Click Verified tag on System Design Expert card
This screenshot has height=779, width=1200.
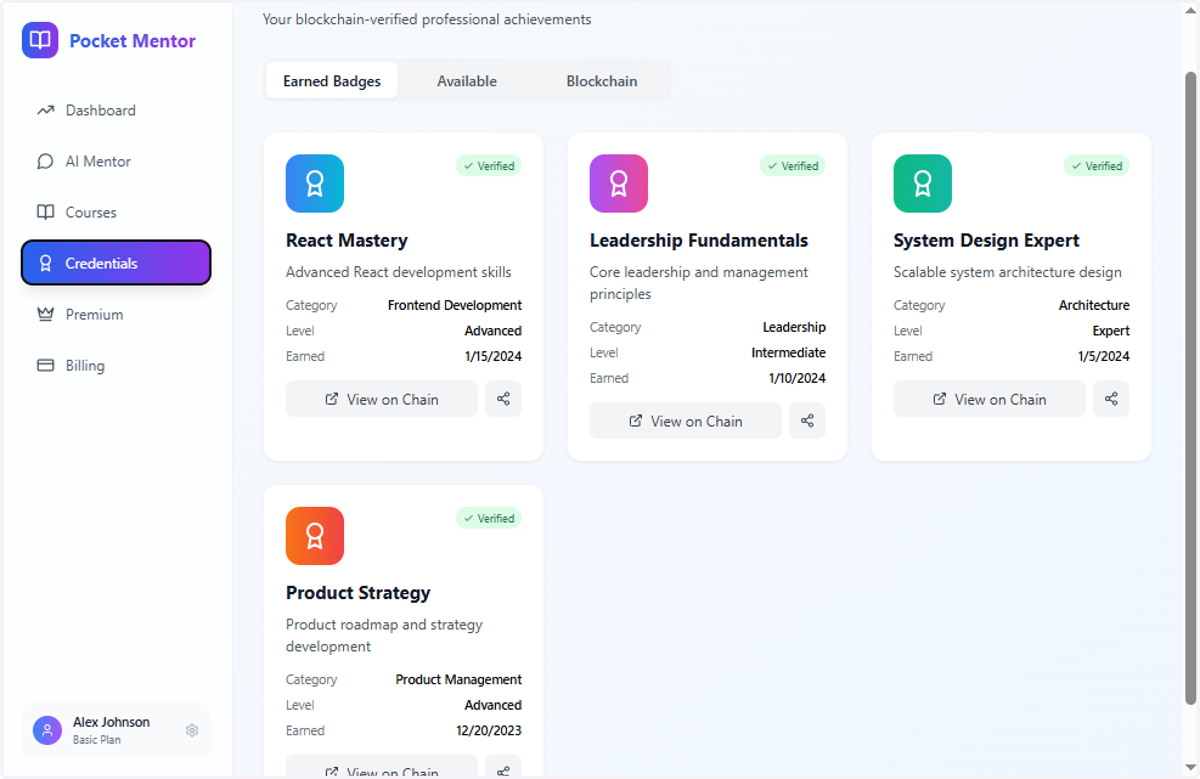click(x=1097, y=166)
